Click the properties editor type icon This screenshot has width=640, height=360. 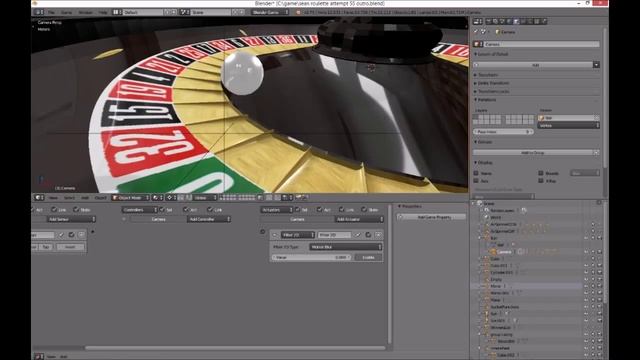tap(478, 21)
